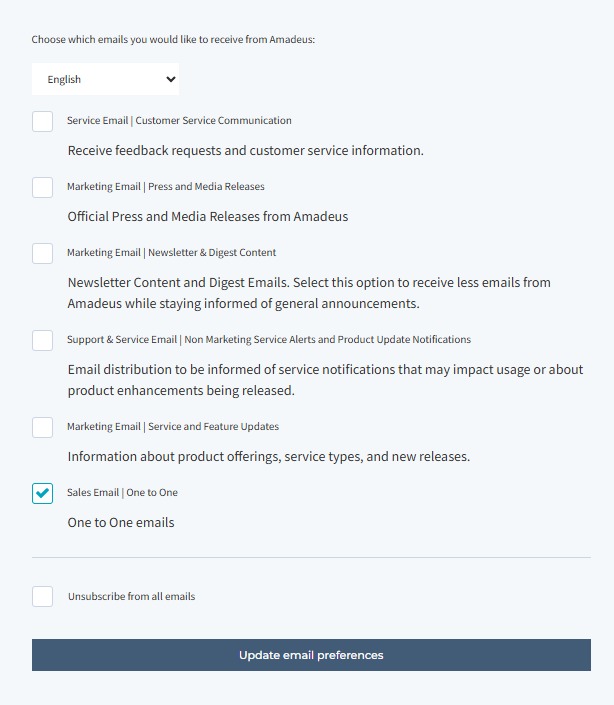Click the 'Official Press and Media Releases' description
The width and height of the screenshot is (614, 705).
(208, 216)
